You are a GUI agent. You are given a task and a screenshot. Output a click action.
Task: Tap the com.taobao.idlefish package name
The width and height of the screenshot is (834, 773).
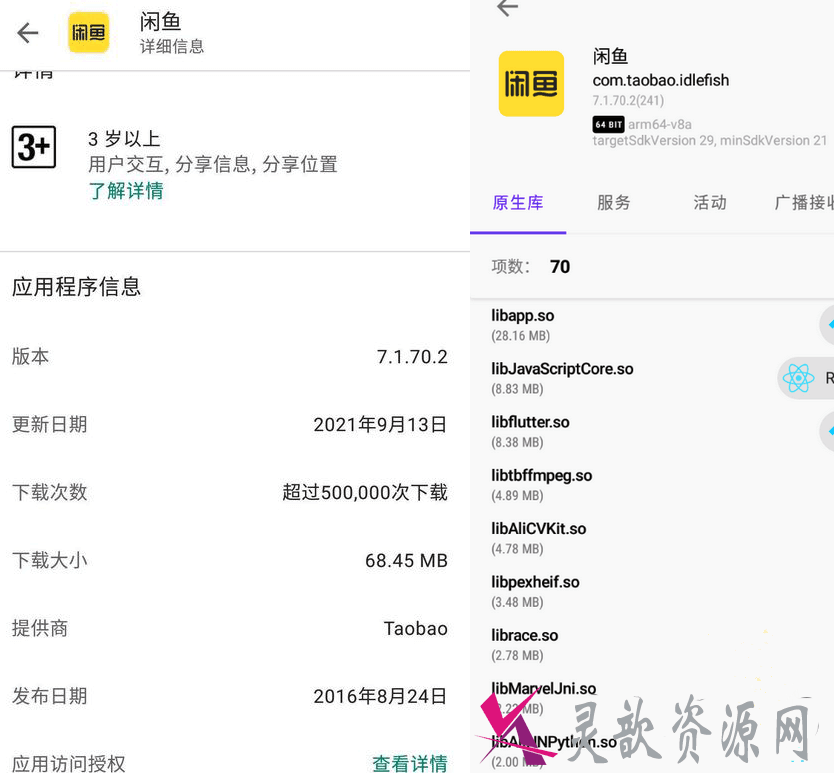661,80
